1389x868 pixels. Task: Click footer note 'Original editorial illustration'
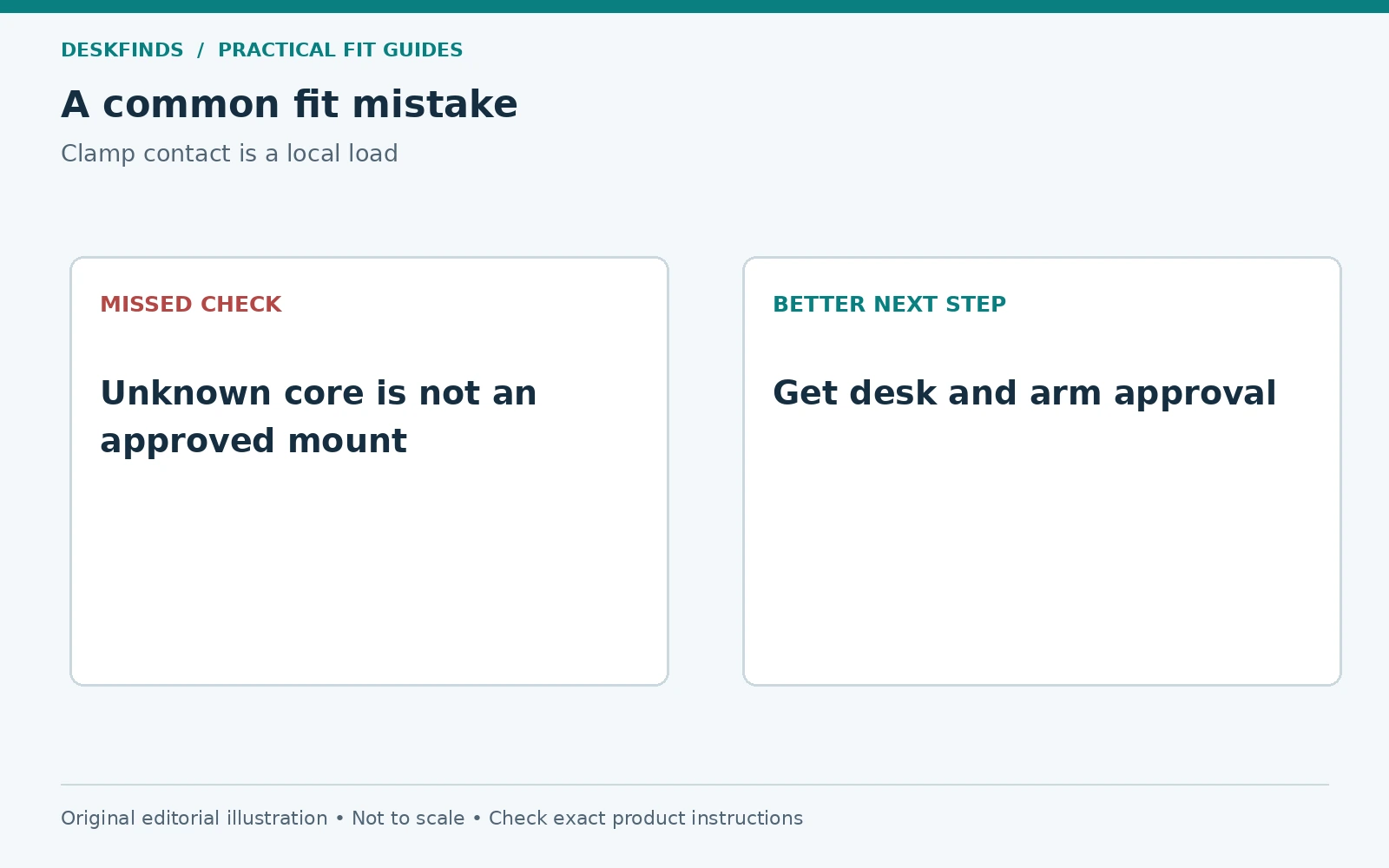[x=194, y=819]
